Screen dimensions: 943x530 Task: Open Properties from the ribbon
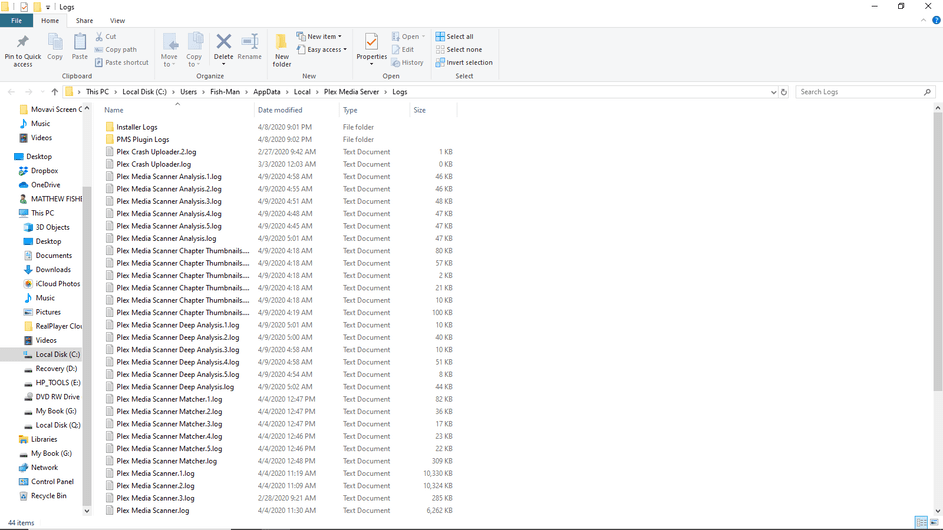[x=372, y=50]
